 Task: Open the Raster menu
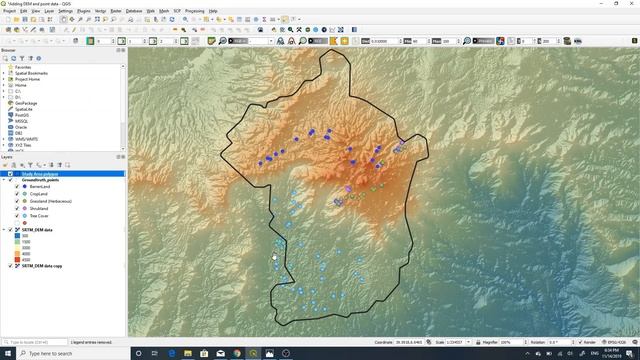pos(116,11)
